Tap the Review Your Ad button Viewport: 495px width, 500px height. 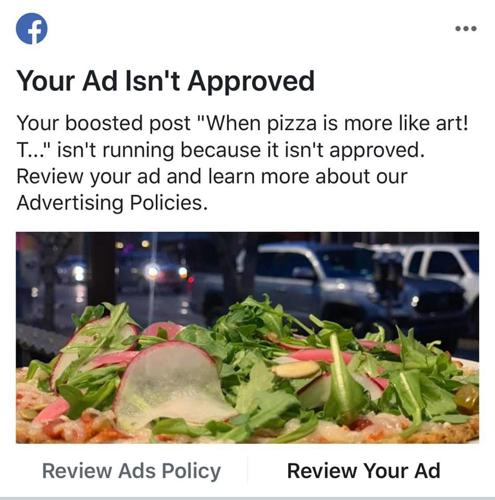pos(364,471)
